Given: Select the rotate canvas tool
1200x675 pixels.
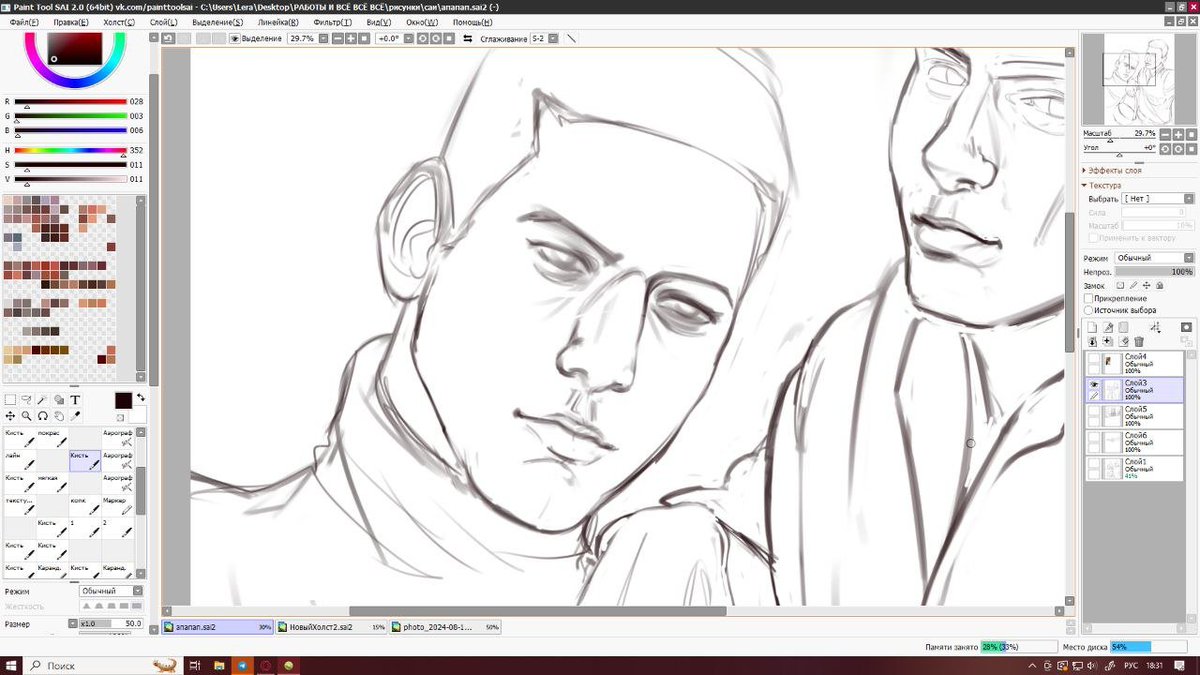Looking at the screenshot, I should (43, 416).
